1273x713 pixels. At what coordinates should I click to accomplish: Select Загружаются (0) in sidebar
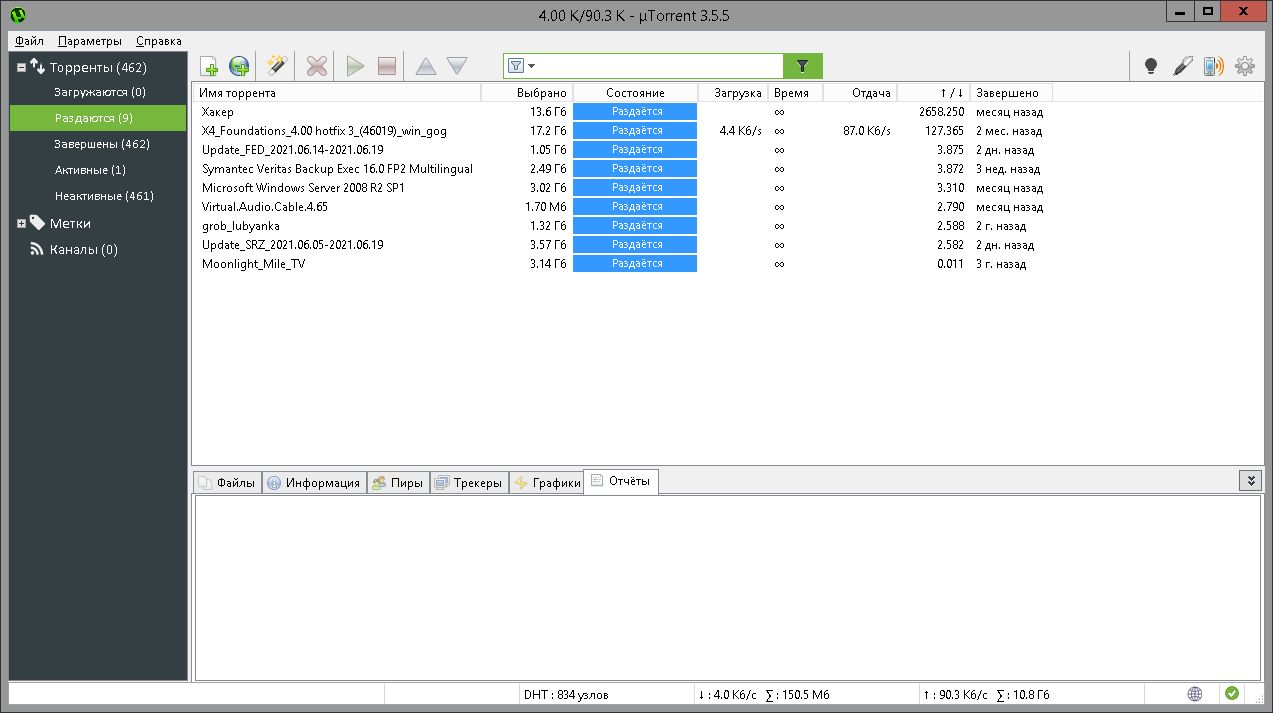[100, 92]
